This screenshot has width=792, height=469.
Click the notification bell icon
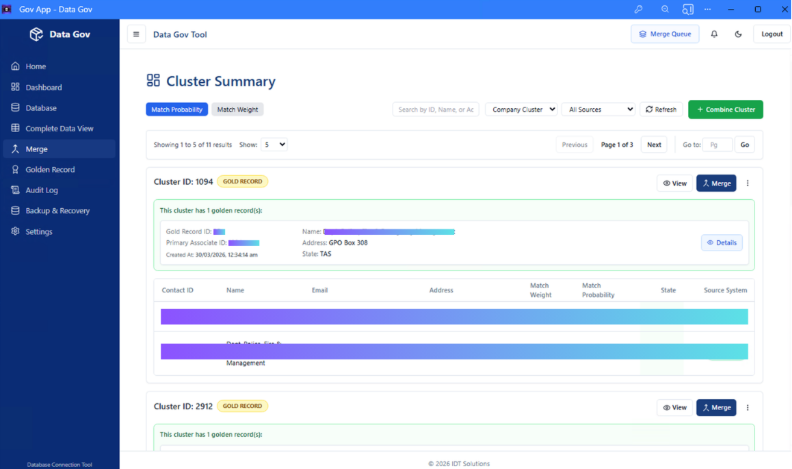(714, 34)
